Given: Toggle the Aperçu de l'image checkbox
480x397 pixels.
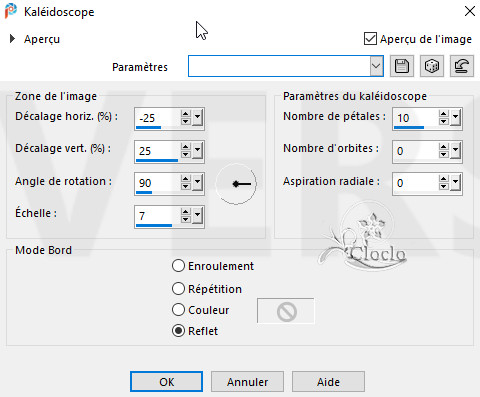Looking at the screenshot, I should click(x=370, y=39).
